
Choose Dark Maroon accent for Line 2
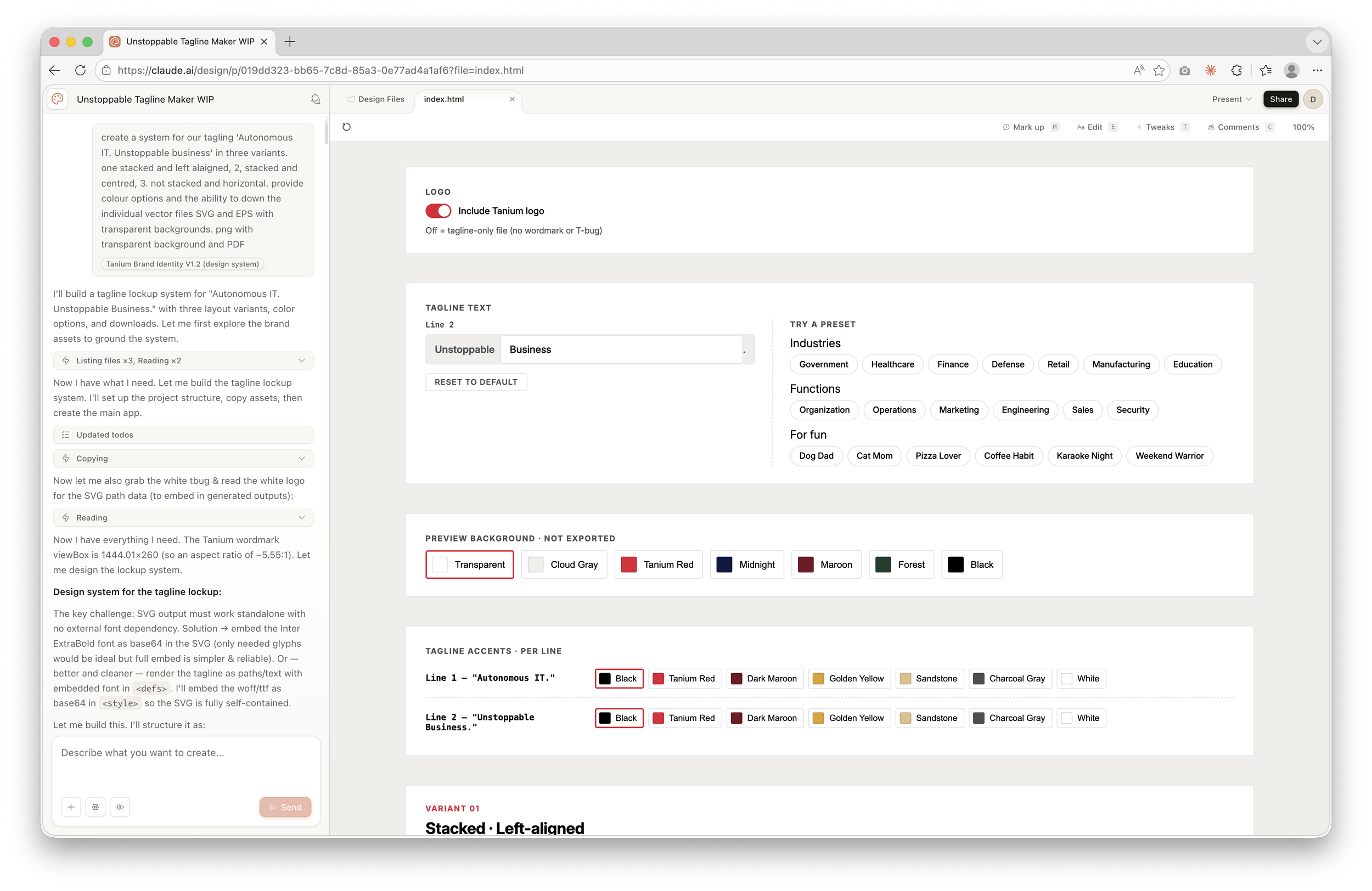pyautogui.click(x=764, y=718)
